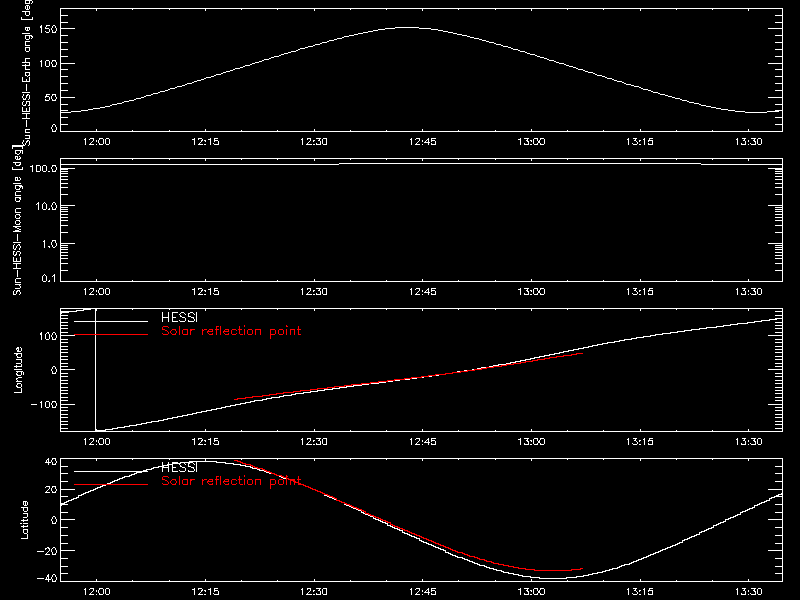Select 'Solar reflection point' legend in Longitude plot
Image resolution: width=800 pixels, height=600 pixels.
click(x=231, y=331)
